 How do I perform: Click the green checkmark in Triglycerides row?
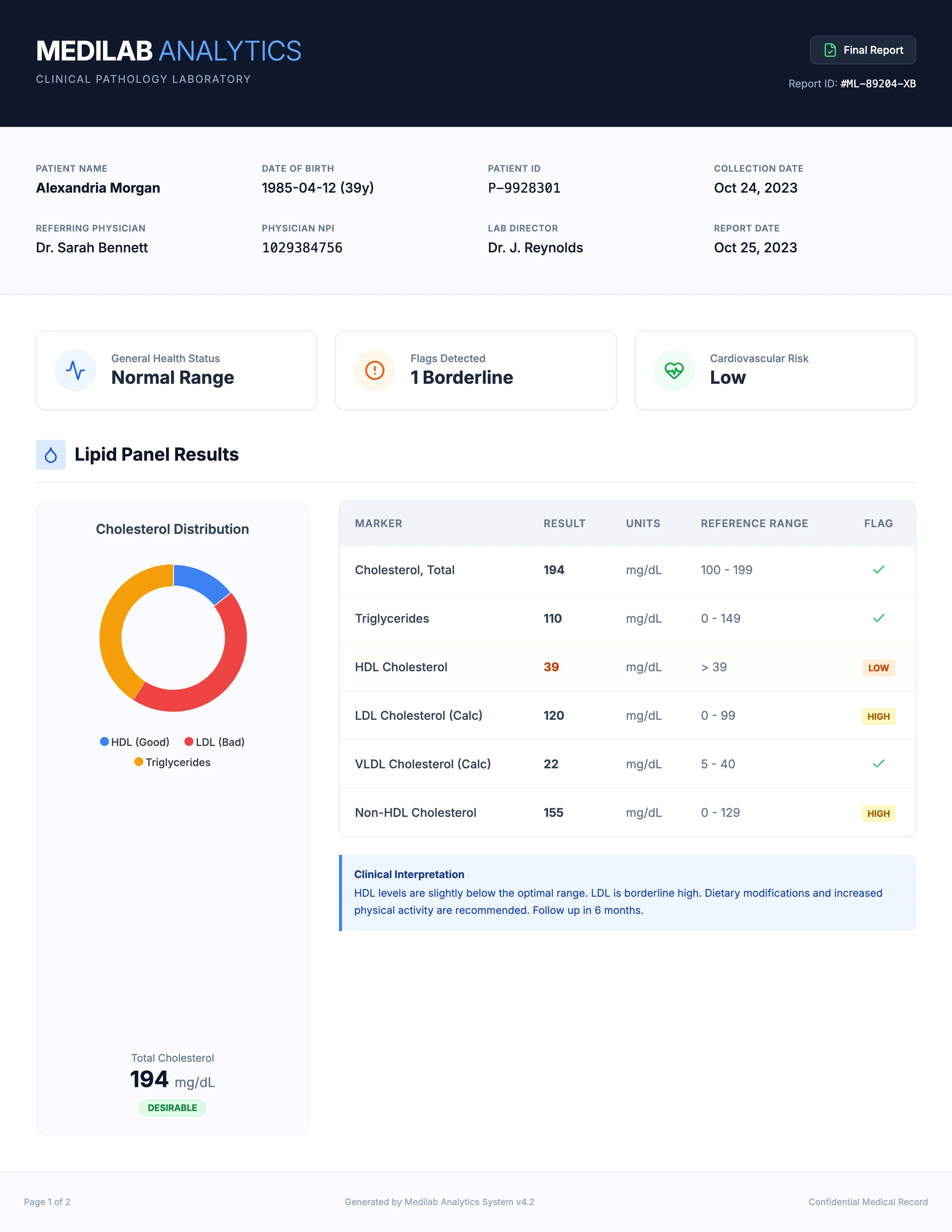[x=878, y=618]
